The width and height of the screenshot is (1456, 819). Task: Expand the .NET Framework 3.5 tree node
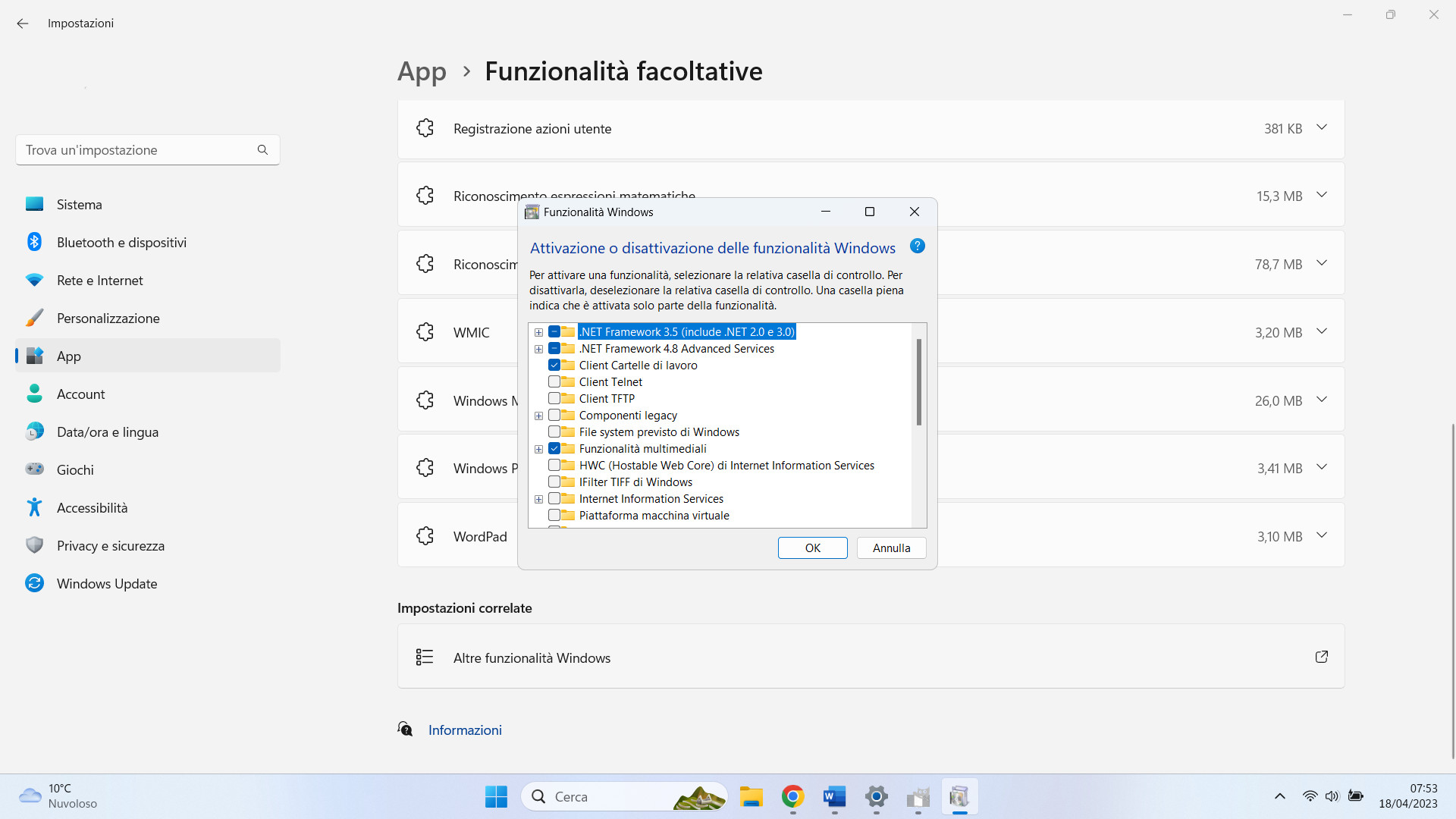pyautogui.click(x=538, y=331)
